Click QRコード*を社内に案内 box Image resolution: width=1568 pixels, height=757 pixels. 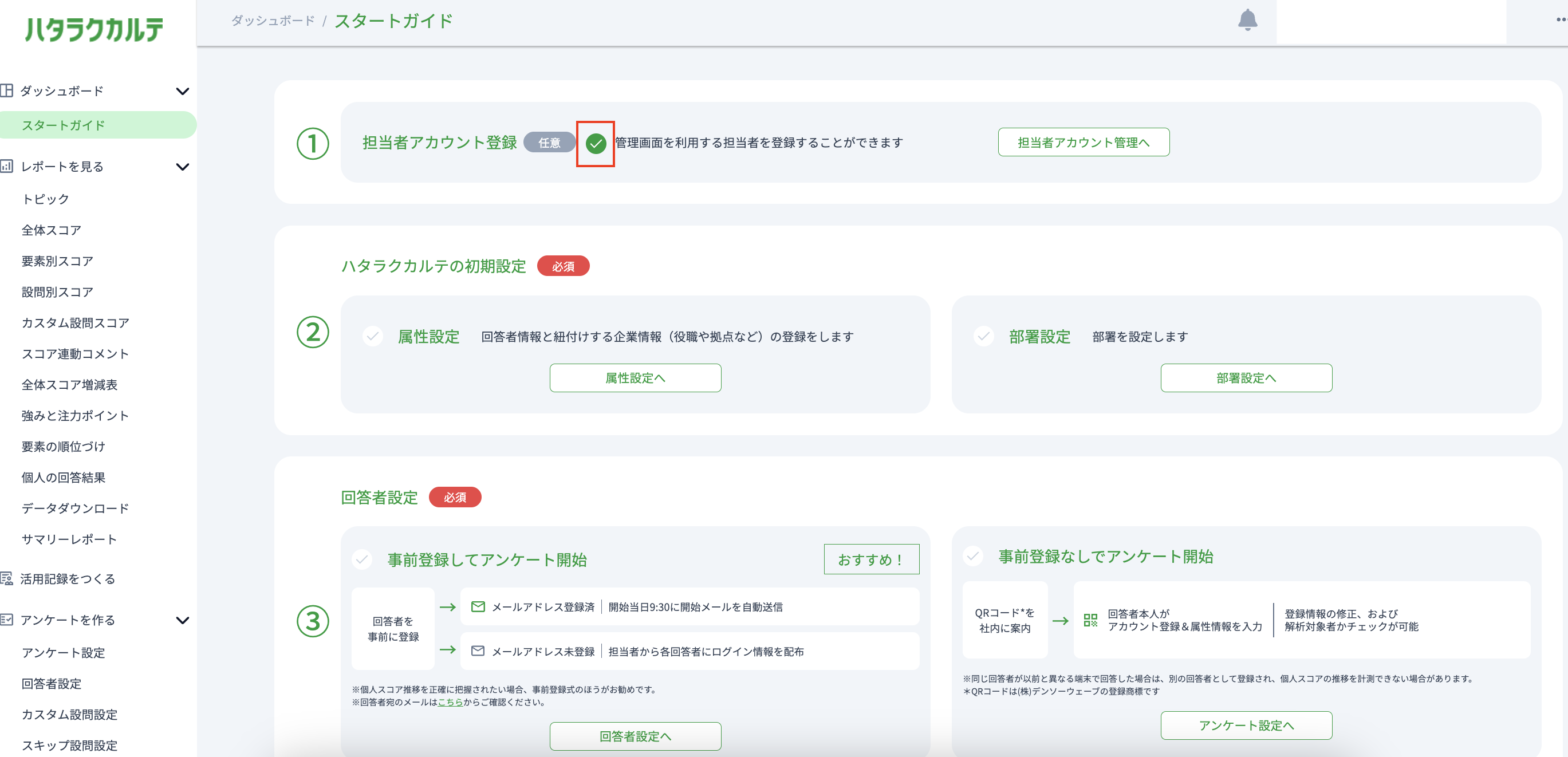(1005, 620)
